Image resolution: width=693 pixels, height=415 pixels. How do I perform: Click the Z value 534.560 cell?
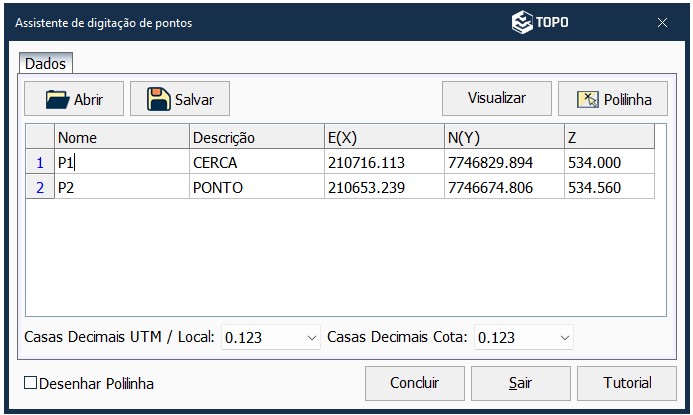coord(608,187)
